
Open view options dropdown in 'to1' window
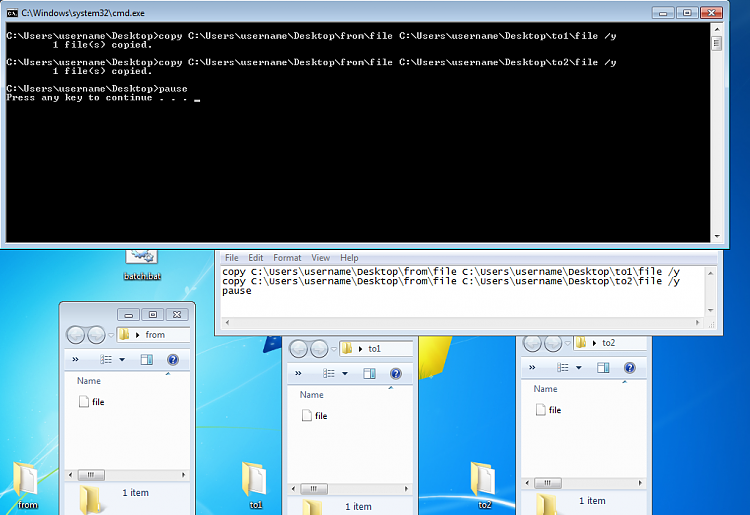pyautogui.click(x=345, y=373)
